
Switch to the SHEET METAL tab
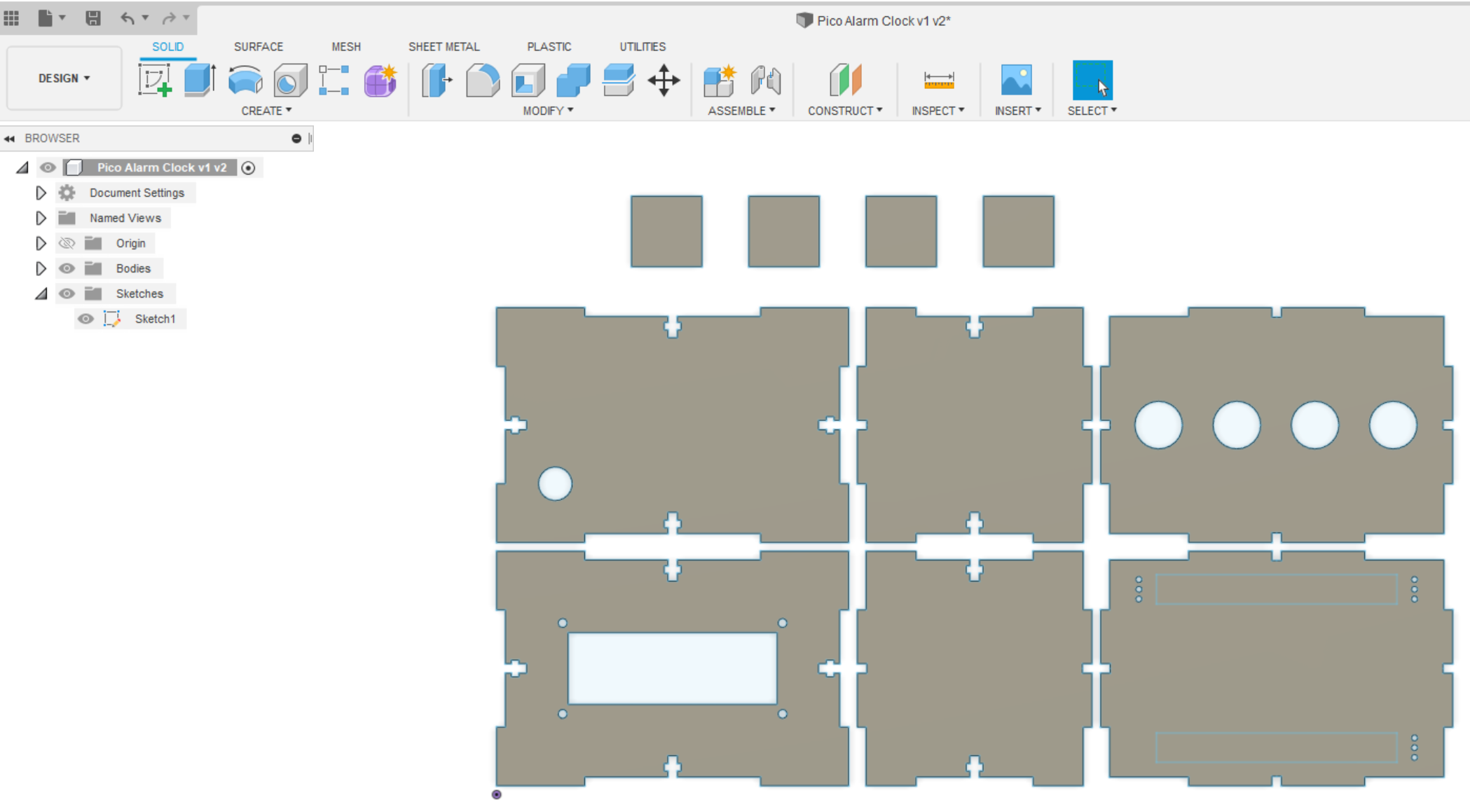[444, 46]
